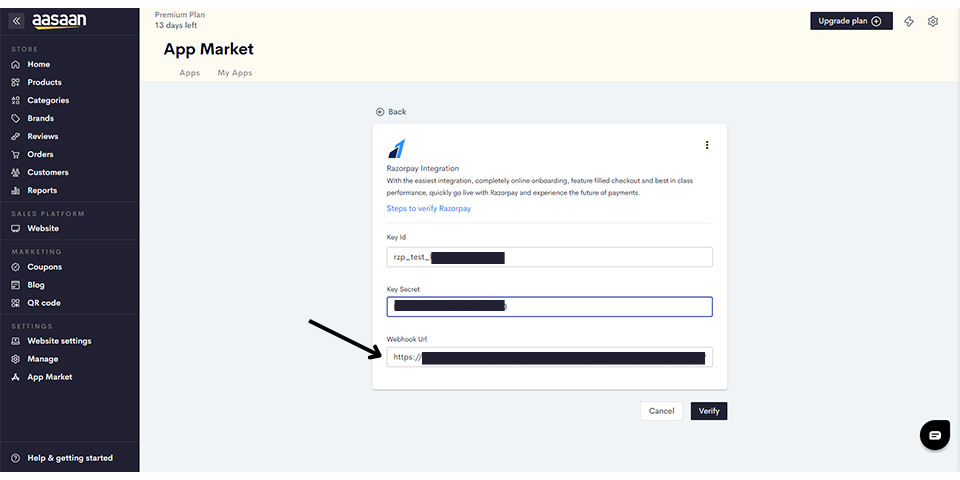Navigate to Products in sidebar
This screenshot has width=960, height=480.
pyautogui.click(x=44, y=82)
